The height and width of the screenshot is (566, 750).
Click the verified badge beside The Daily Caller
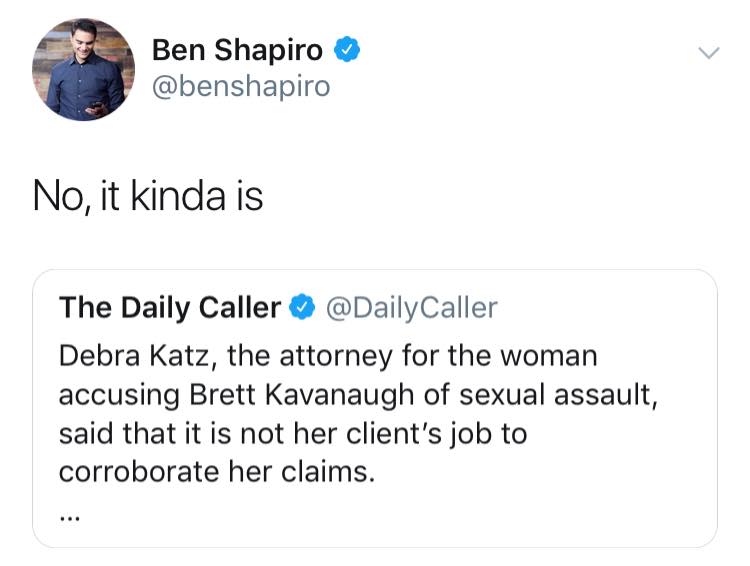tap(302, 307)
